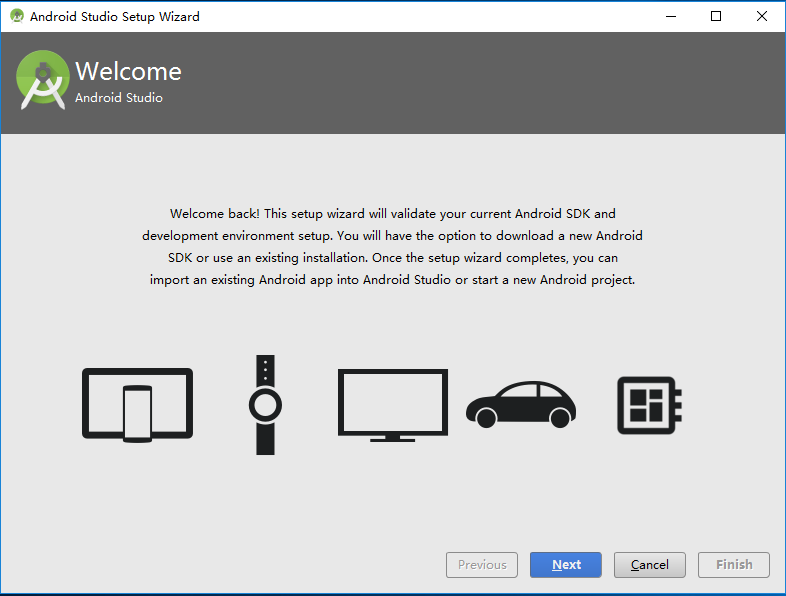Click the greyed-out Previous button

(482, 565)
